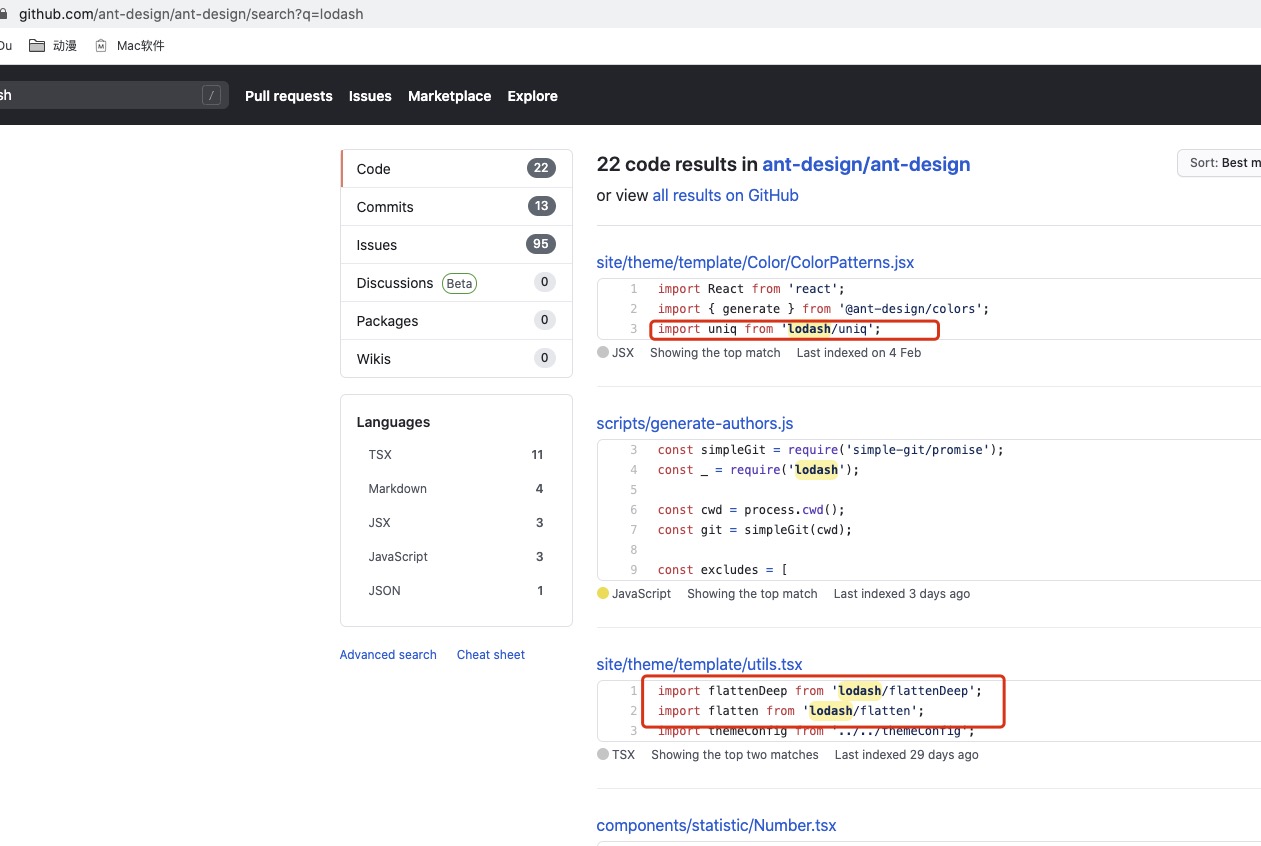Screen dimensions: 1261x846
Task: Click the Issues count badge 95
Action: tap(541, 244)
